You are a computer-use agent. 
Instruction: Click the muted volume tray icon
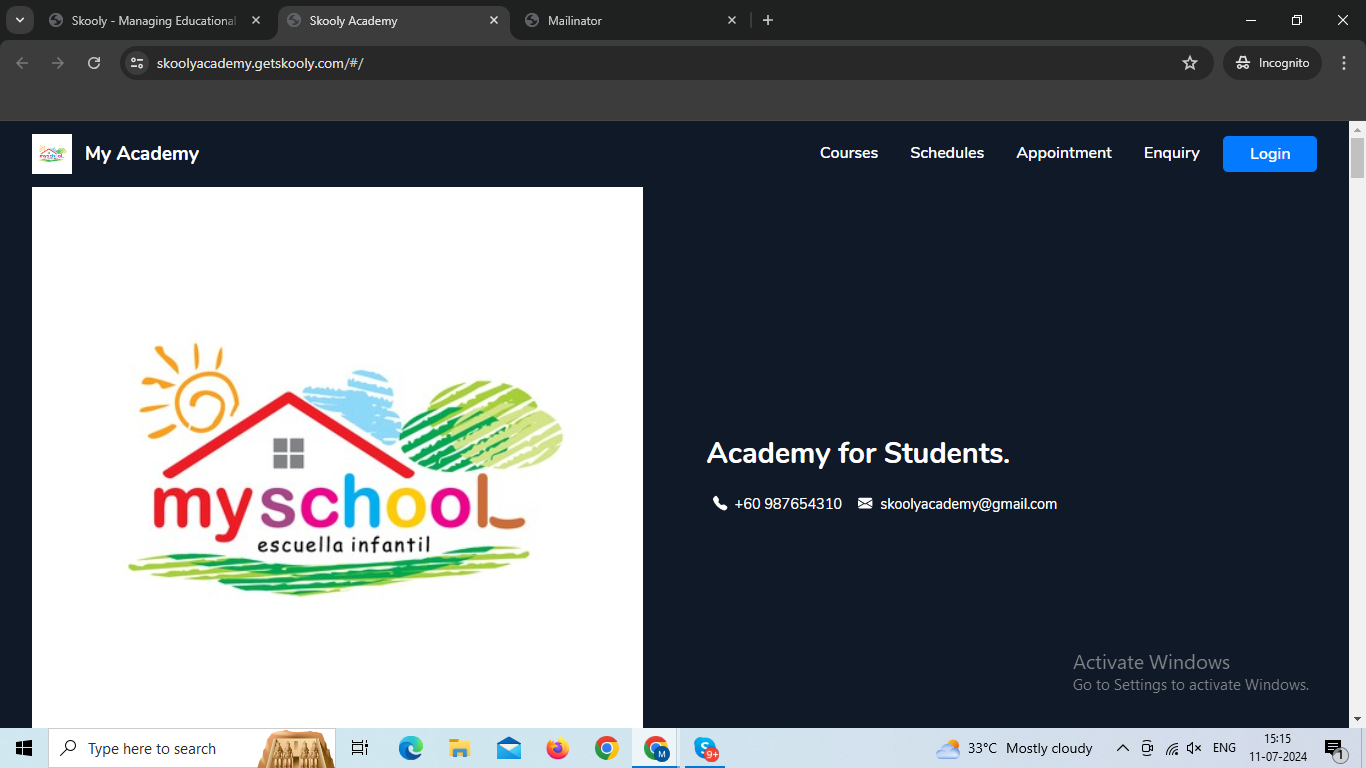pos(1194,748)
